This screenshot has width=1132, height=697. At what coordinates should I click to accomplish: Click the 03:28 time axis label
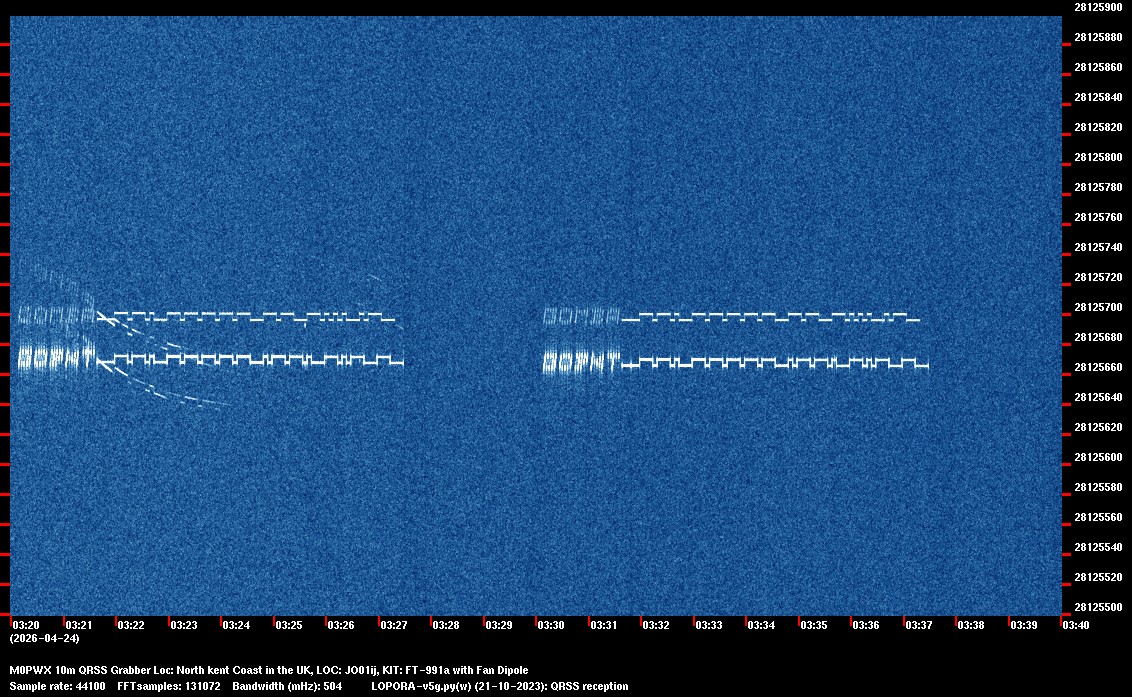point(445,625)
